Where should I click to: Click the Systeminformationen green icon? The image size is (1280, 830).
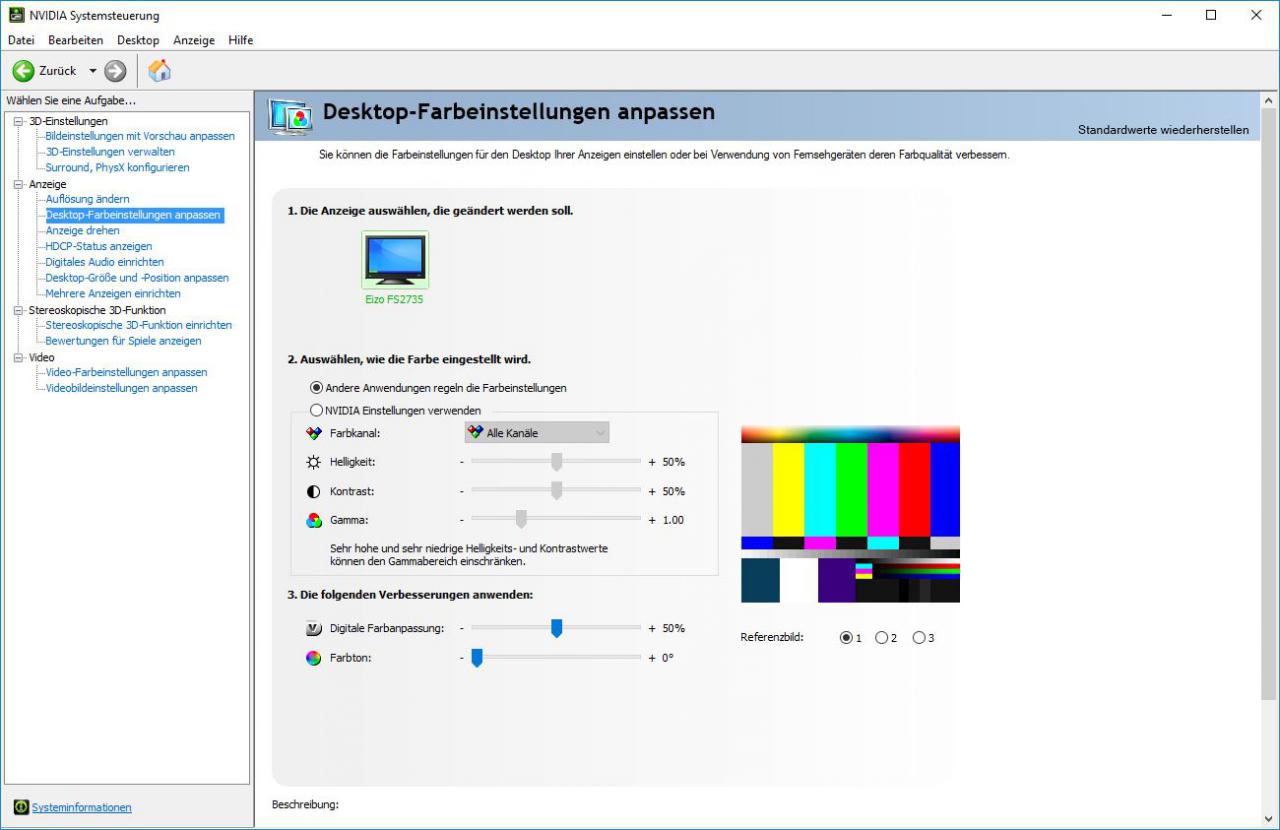(21, 807)
